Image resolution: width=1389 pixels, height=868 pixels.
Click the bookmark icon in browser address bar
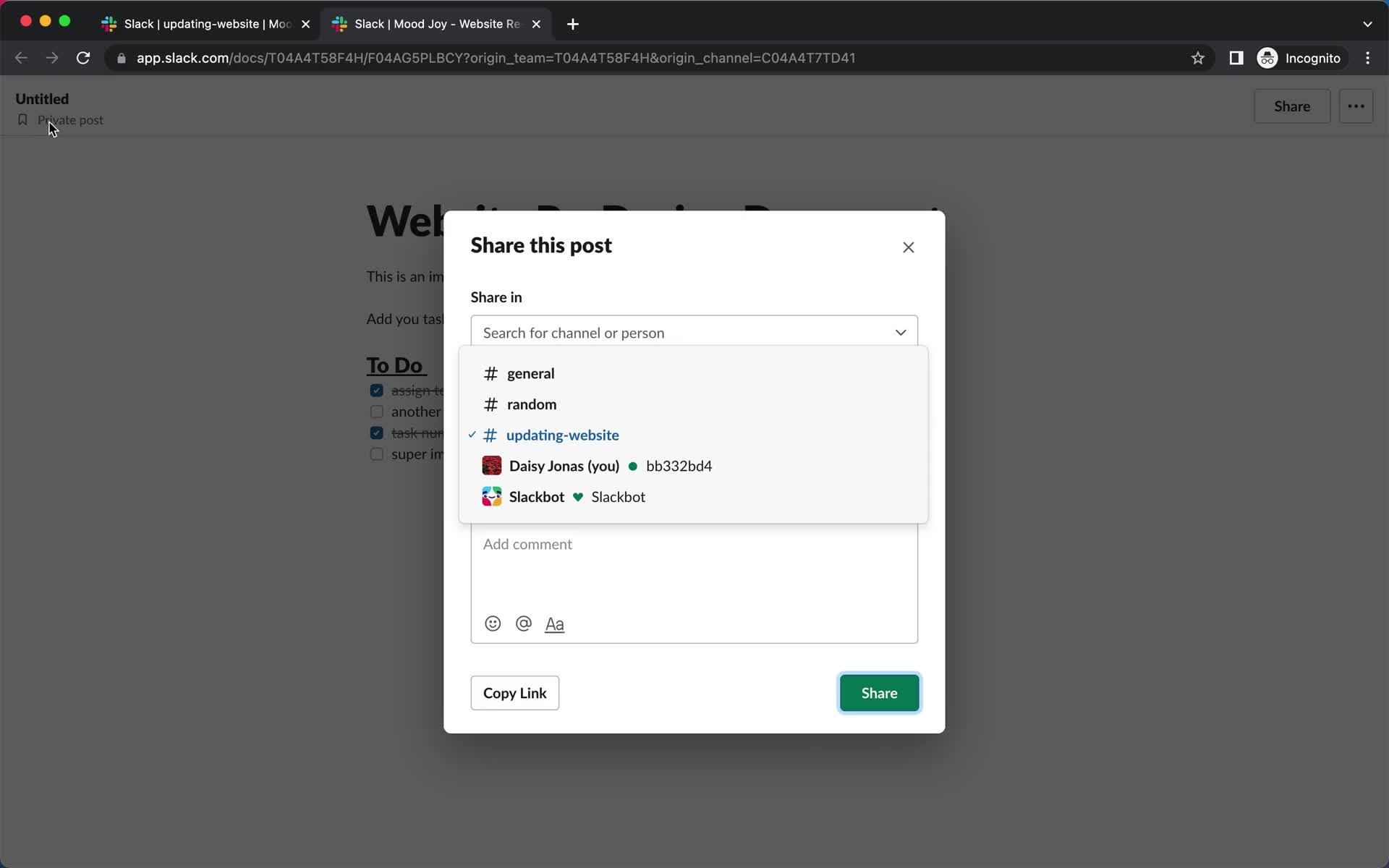click(1197, 58)
